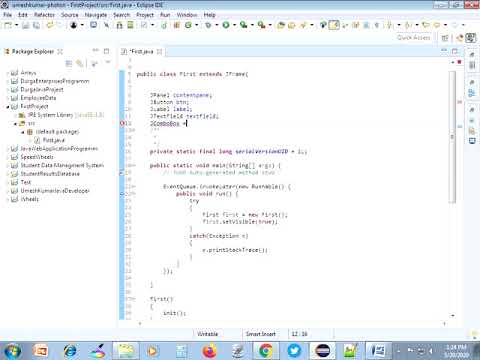
Task: Maximize the editor area
Action: coord(455,51)
